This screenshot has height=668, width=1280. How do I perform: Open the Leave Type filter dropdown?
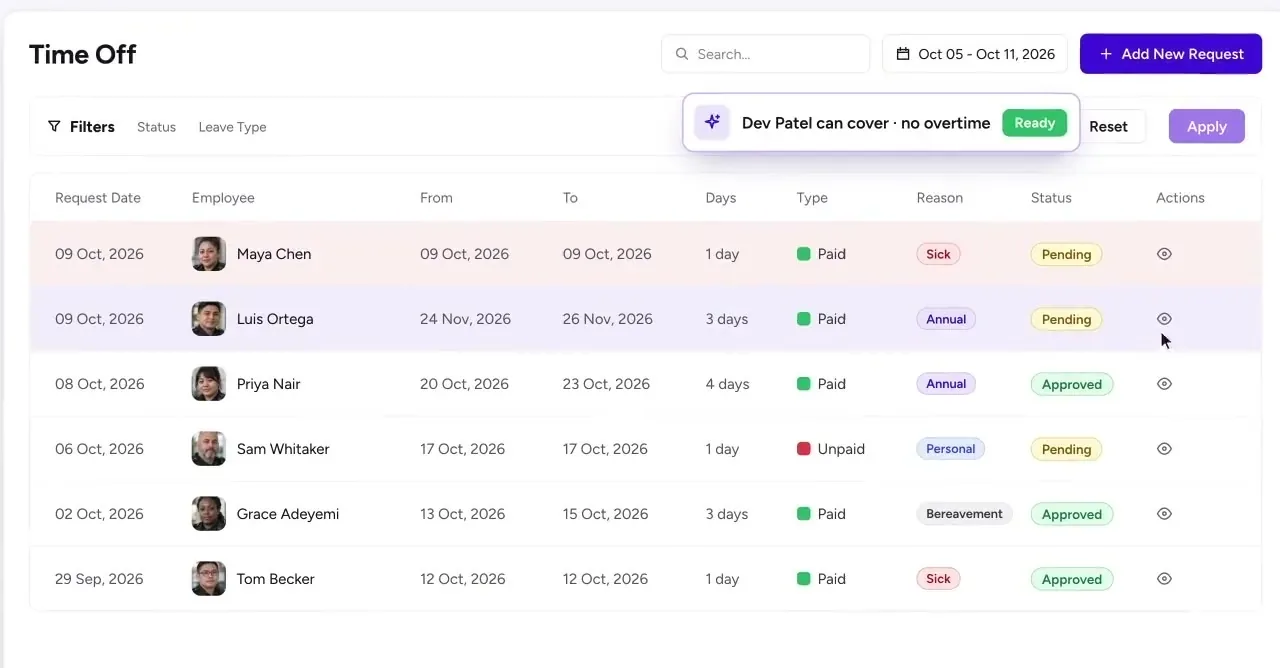232,127
